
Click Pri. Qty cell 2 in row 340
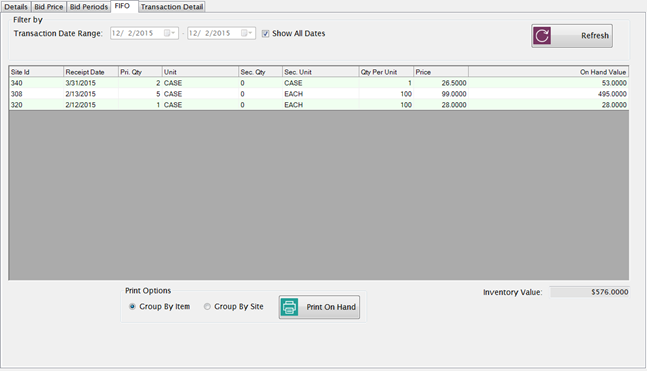coord(140,83)
